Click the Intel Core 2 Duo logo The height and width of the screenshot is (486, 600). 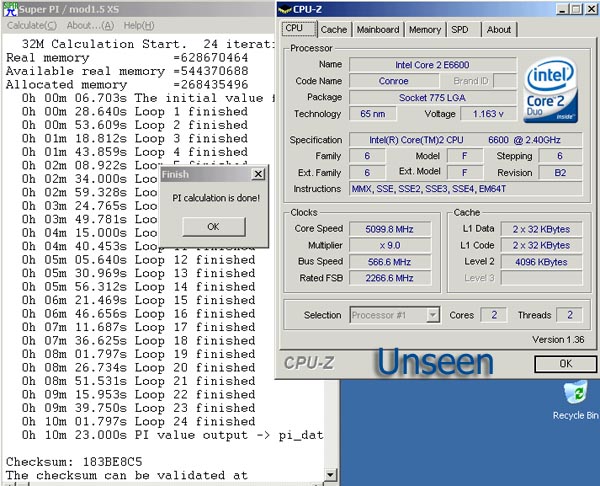(x=551, y=91)
